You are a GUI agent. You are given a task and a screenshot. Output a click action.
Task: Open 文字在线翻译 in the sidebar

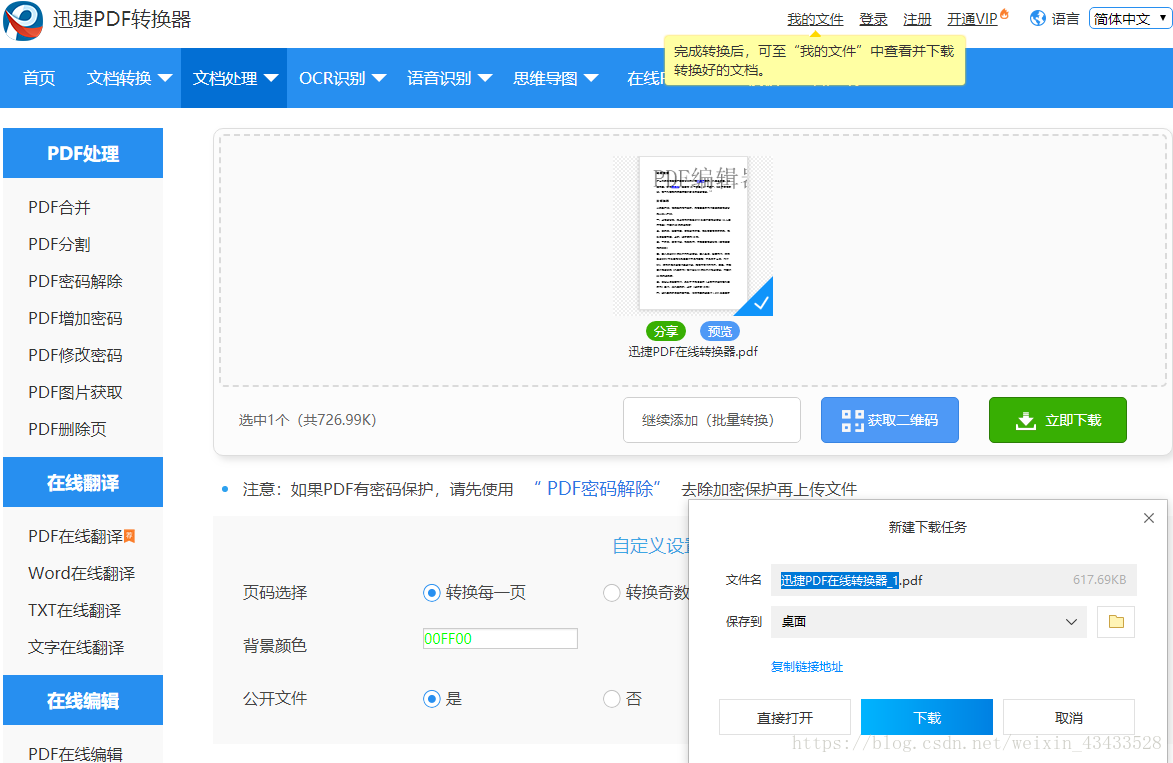(x=76, y=648)
